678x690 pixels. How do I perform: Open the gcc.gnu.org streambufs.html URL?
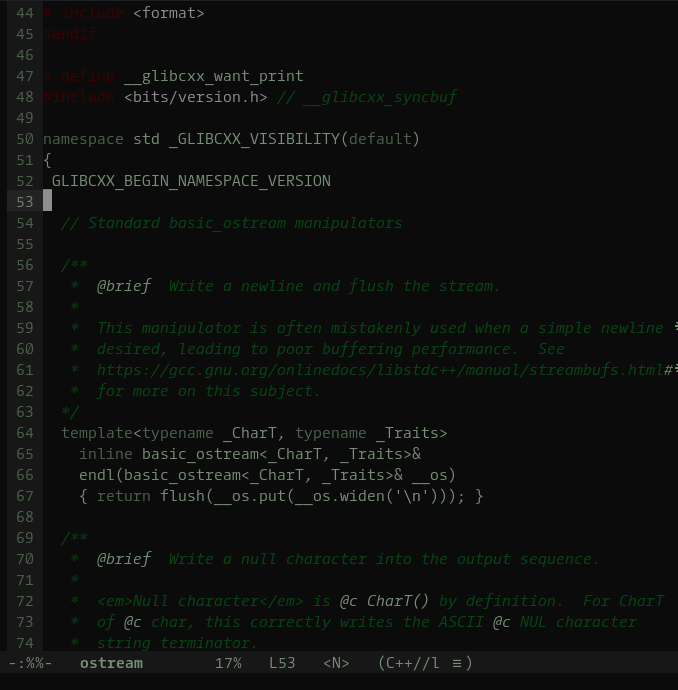coord(380,370)
